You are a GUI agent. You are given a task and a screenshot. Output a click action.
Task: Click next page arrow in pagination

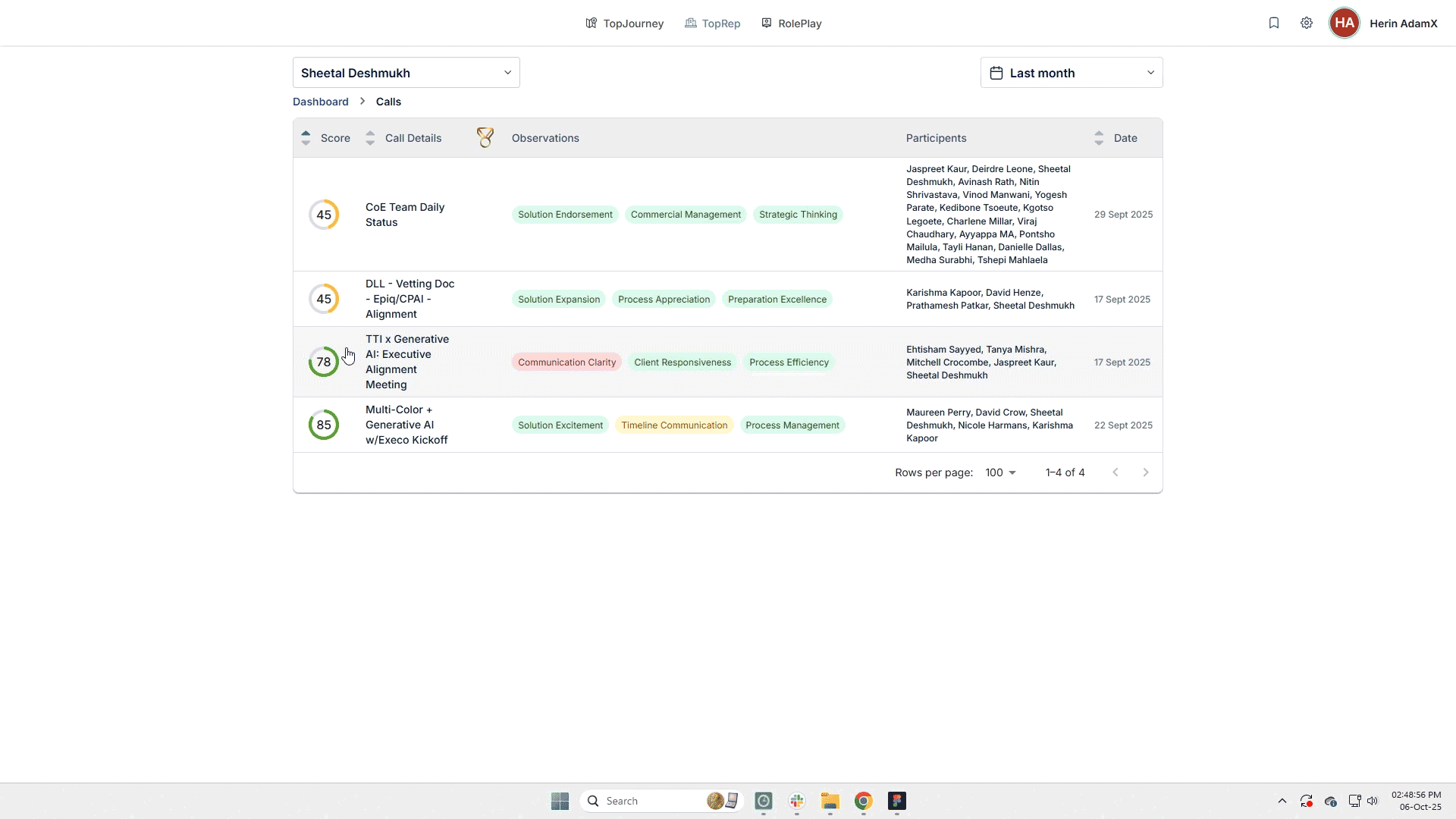click(1146, 472)
